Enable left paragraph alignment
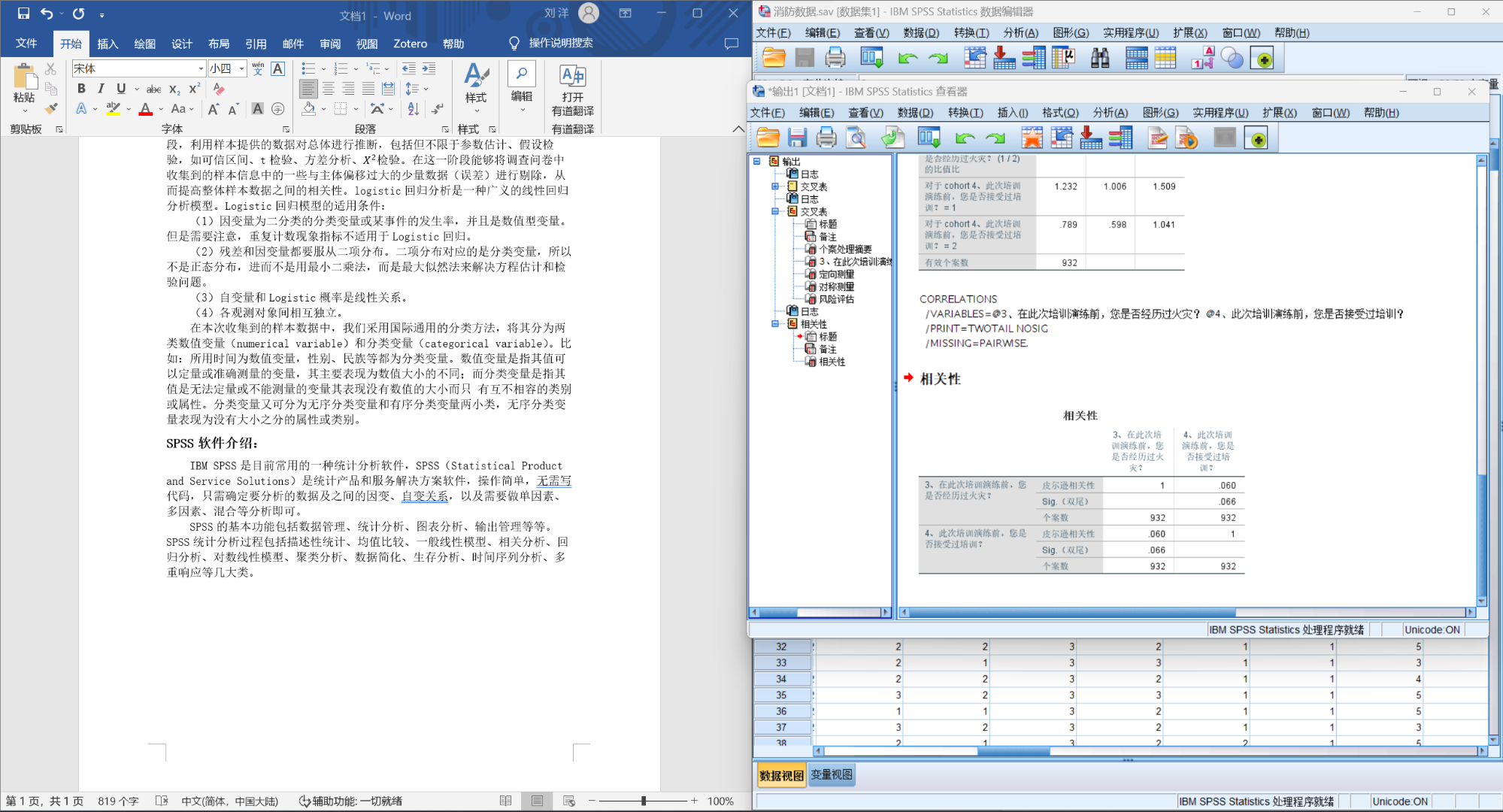The image size is (1503, 812). pos(308,89)
